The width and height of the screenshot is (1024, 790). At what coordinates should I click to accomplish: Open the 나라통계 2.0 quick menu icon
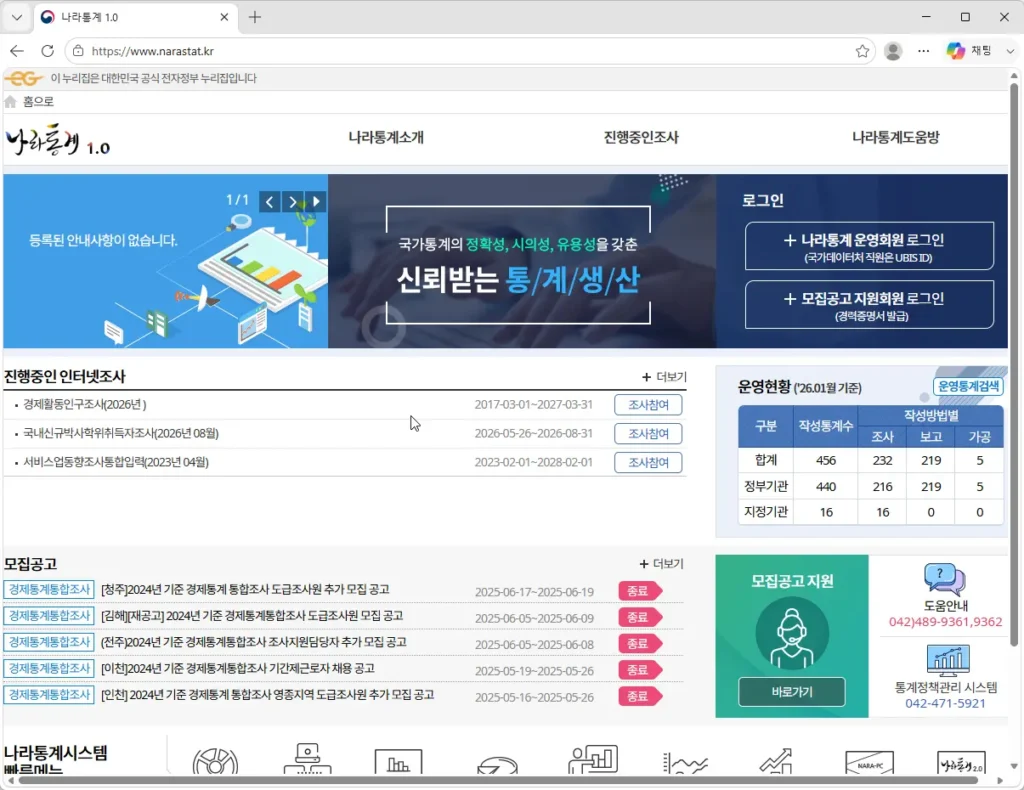(961, 763)
